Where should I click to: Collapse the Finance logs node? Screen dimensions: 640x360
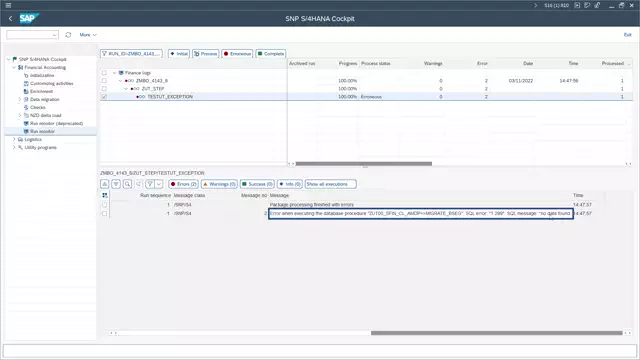coord(115,73)
